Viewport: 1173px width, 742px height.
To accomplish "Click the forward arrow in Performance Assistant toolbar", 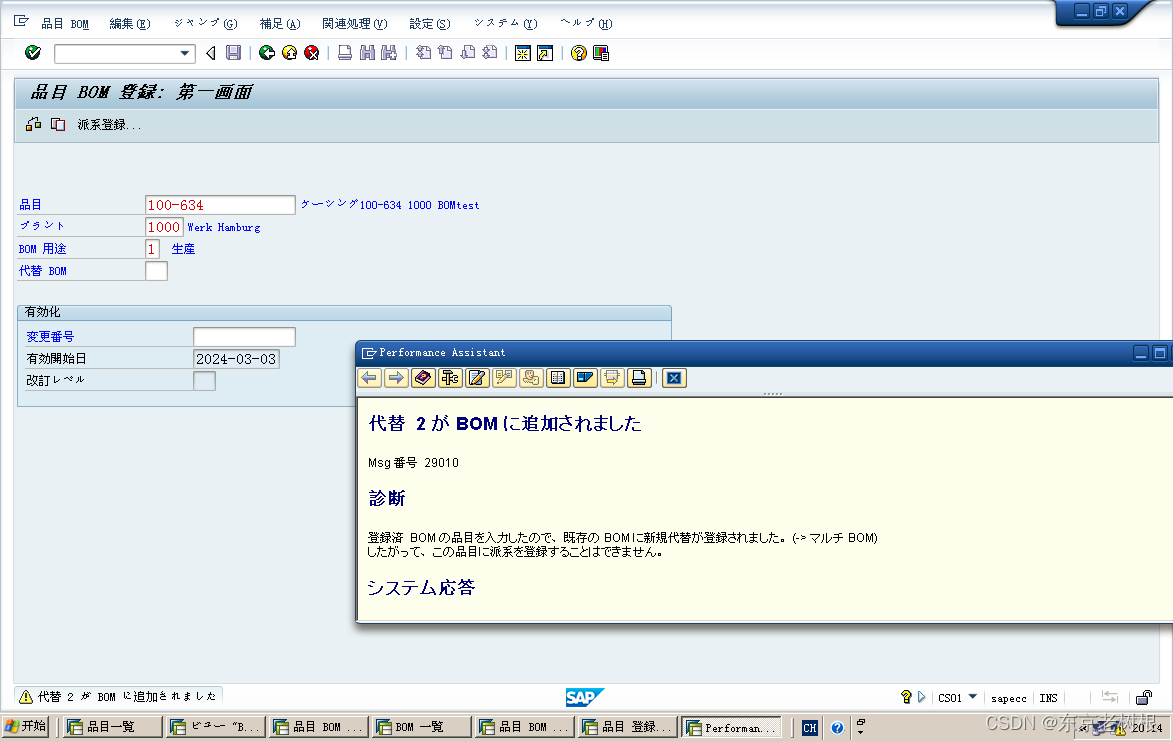I will tap(396, 378).
